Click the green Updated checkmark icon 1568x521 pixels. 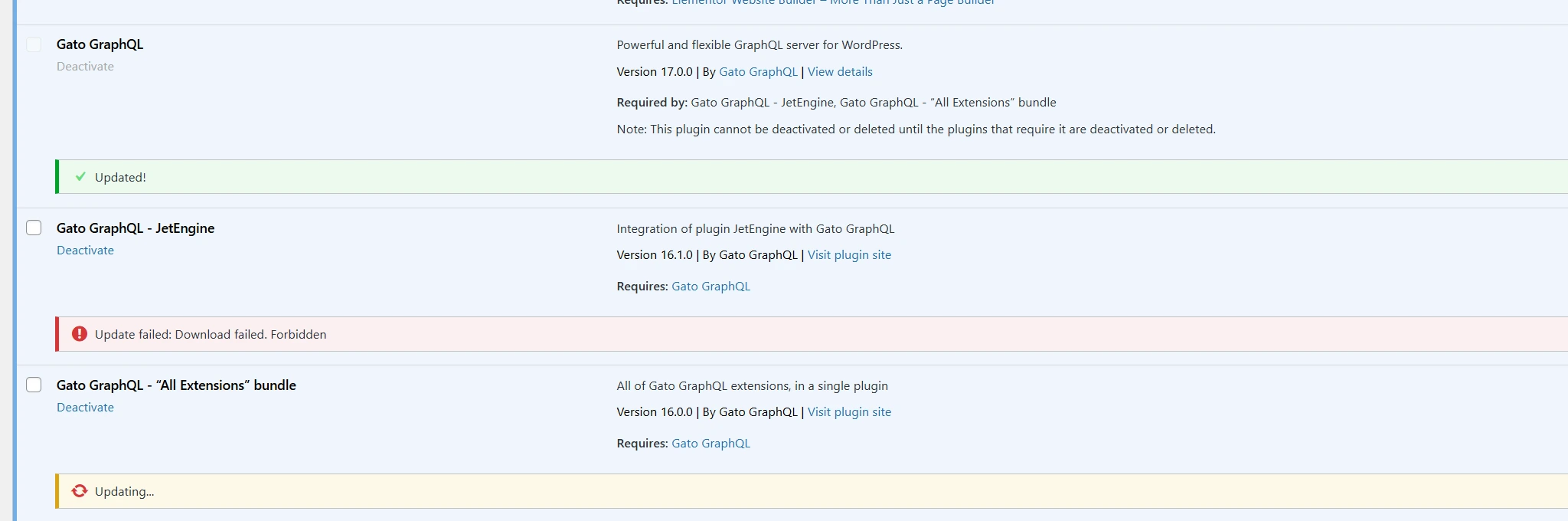pyautogui.click(x=80, y=177)
